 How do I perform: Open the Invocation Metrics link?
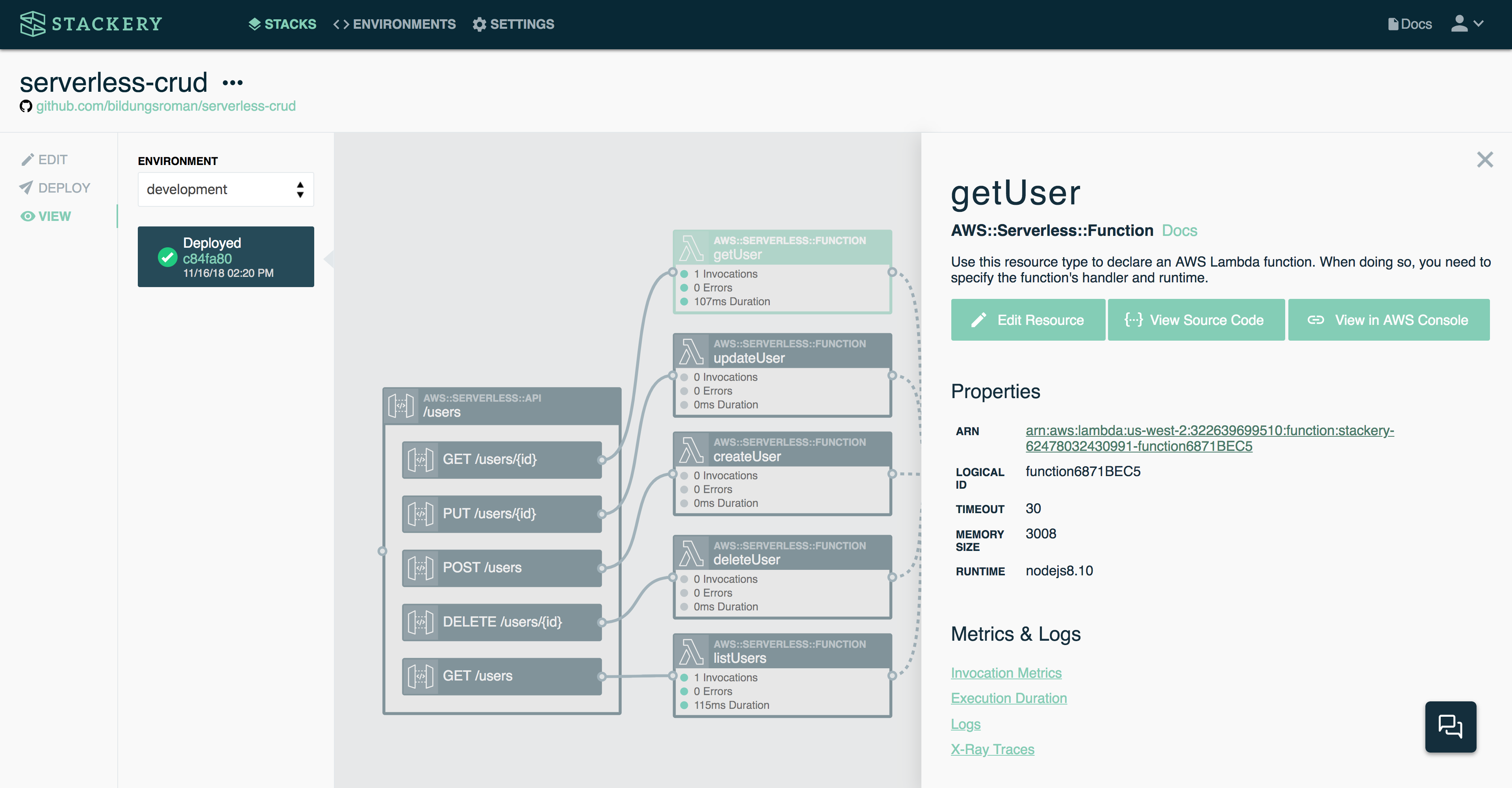click(x=1006, y=673)
